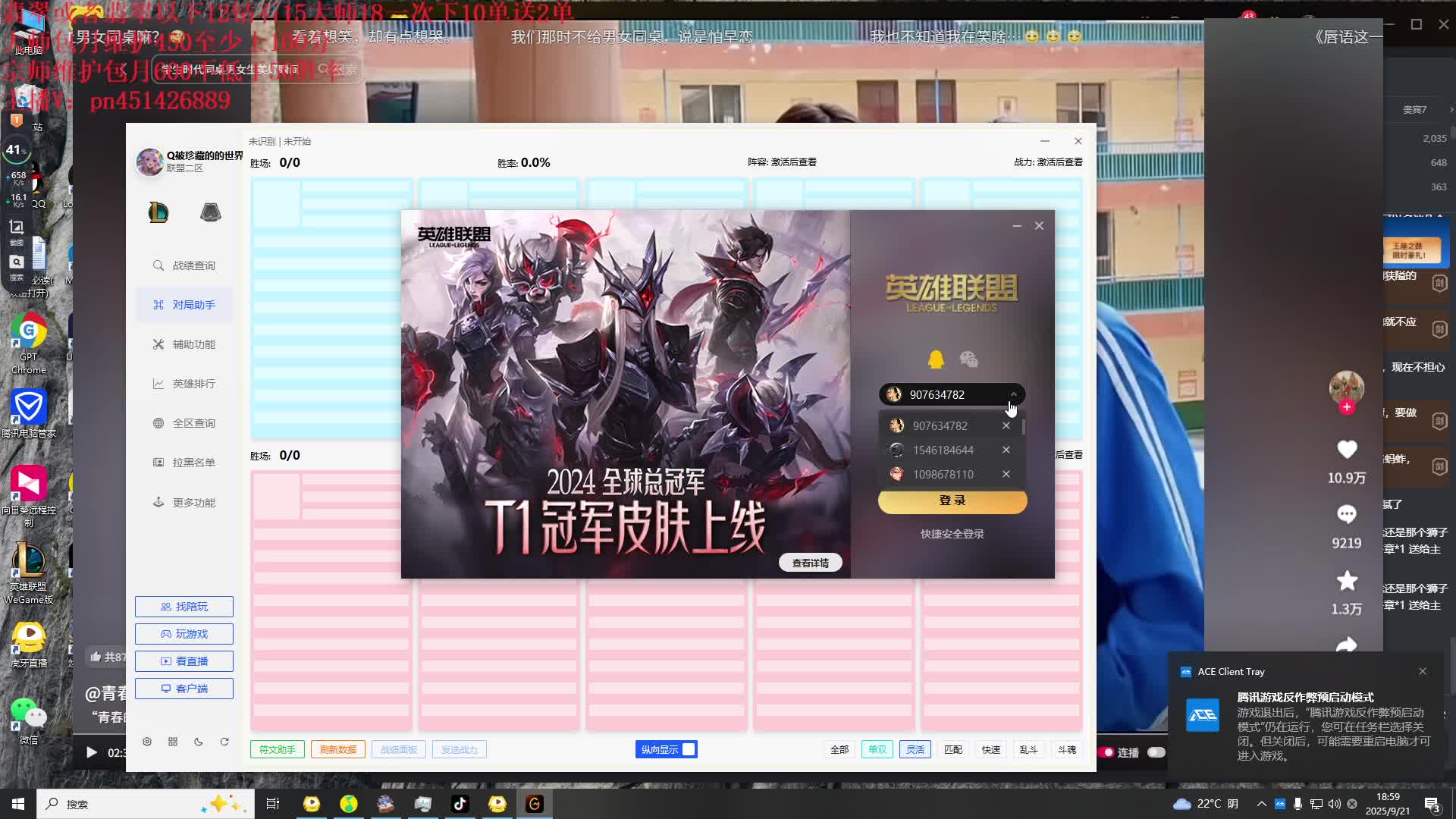Click the League of Legends L icon in sidebar
Screen dimensions: 1456x819
tap(158, 212)
